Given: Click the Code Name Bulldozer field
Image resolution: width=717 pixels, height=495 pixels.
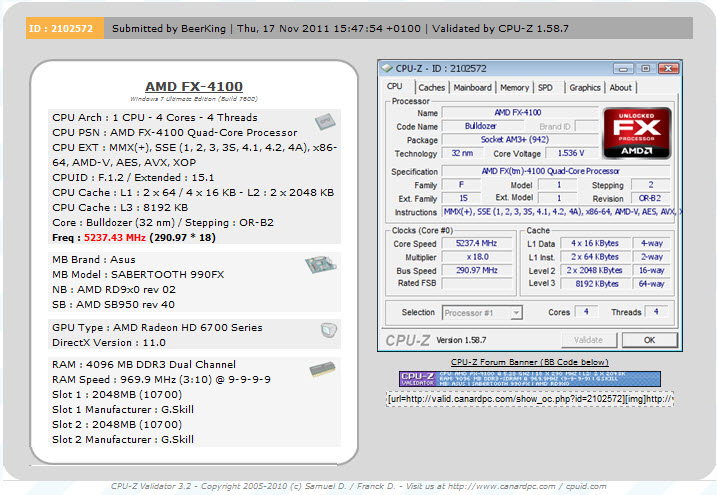Looking at the screenshot, I should 482,126.
